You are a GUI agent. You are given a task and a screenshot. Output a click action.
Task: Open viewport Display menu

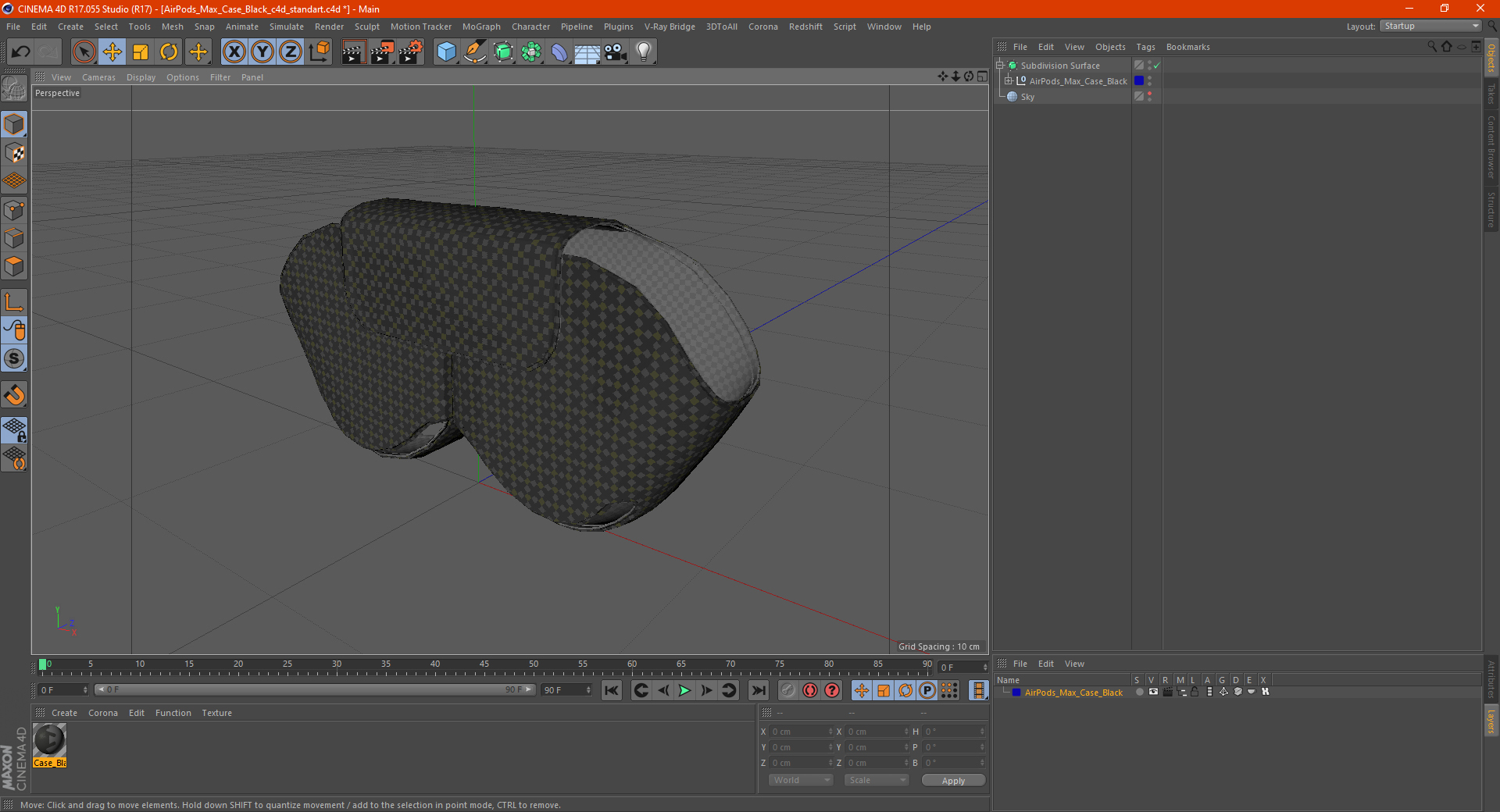pos(141,77)
